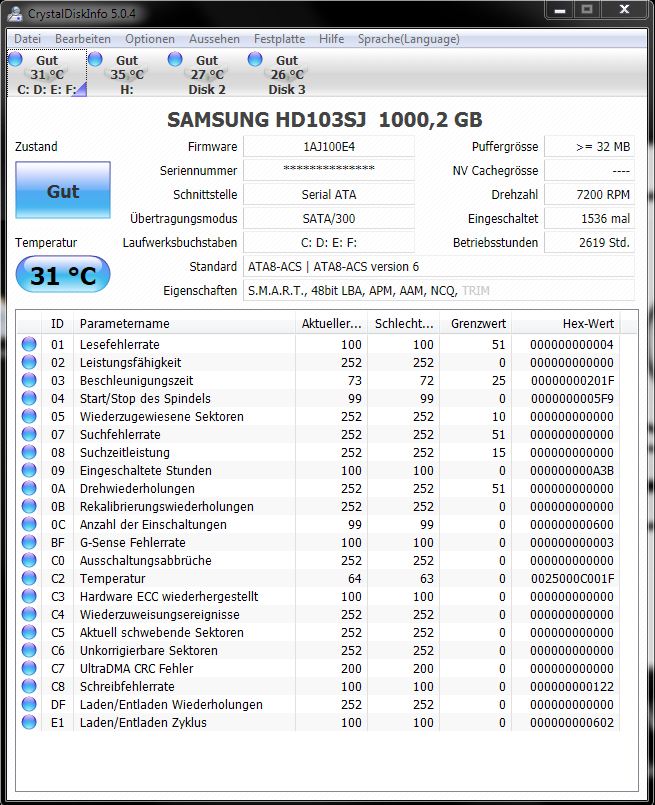Click status orb of C2 Temperatur row
655x805 pixels.
click(x=29, y=578)
